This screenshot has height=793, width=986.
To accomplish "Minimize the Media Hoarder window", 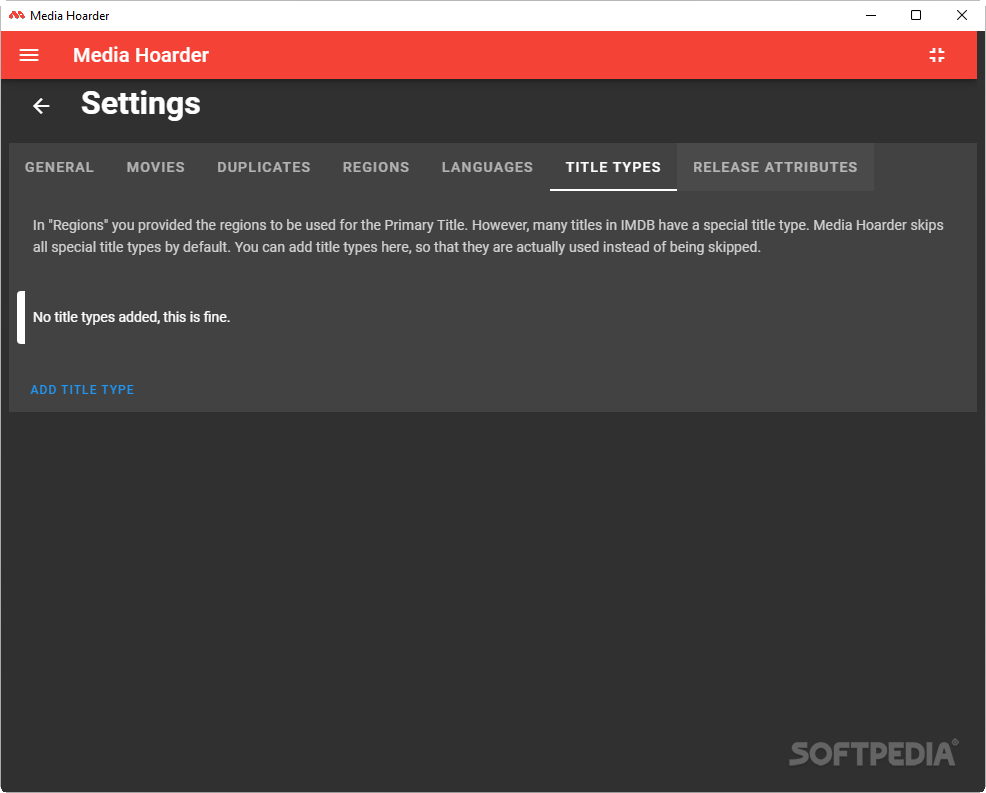I will point(871,15).
